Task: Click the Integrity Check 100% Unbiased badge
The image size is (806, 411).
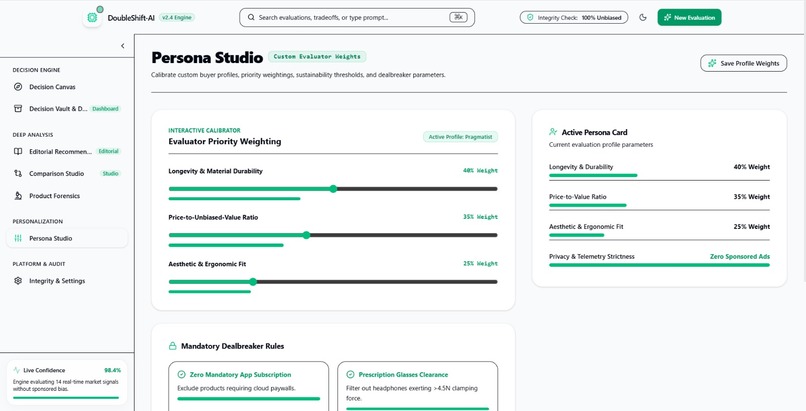Action: click(x=574, y=17)
